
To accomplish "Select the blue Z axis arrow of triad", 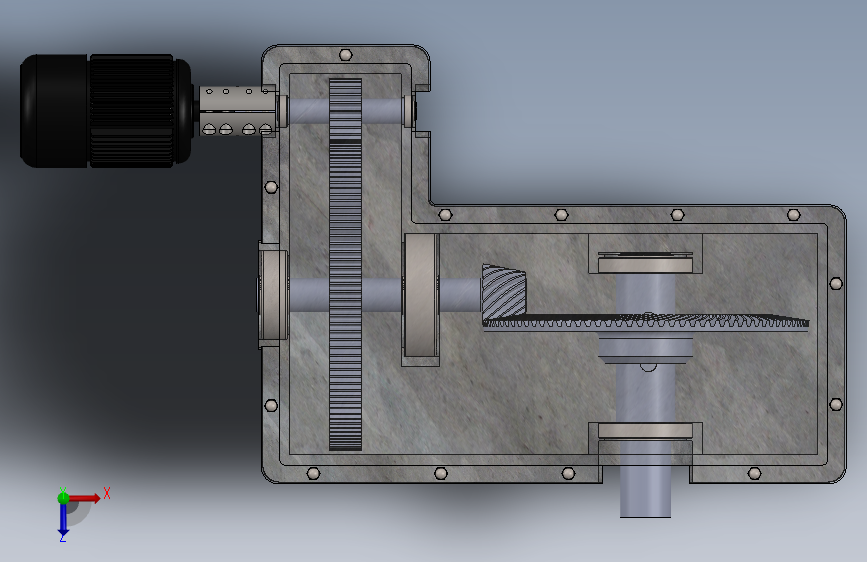I will coord(63,520).
